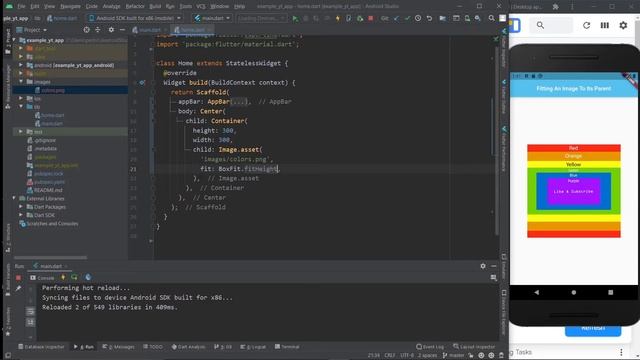640x360 pixels.
Task: Stop the app with the red toolbar square
Action: point(371,18)
